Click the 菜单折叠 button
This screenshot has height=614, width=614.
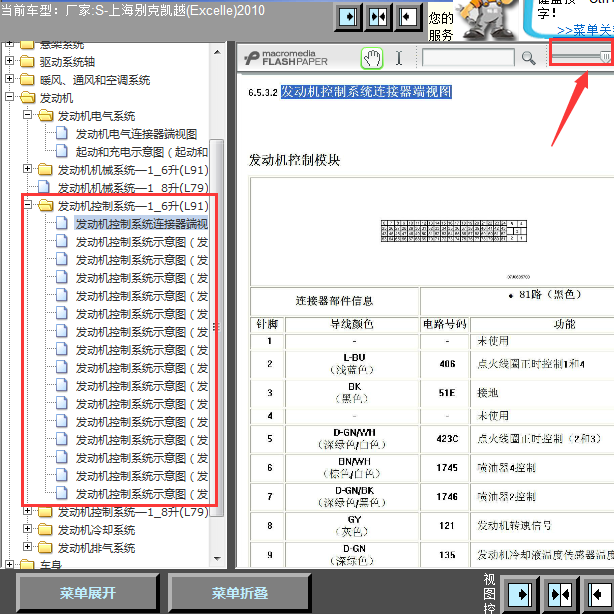(x=240, y=593)
